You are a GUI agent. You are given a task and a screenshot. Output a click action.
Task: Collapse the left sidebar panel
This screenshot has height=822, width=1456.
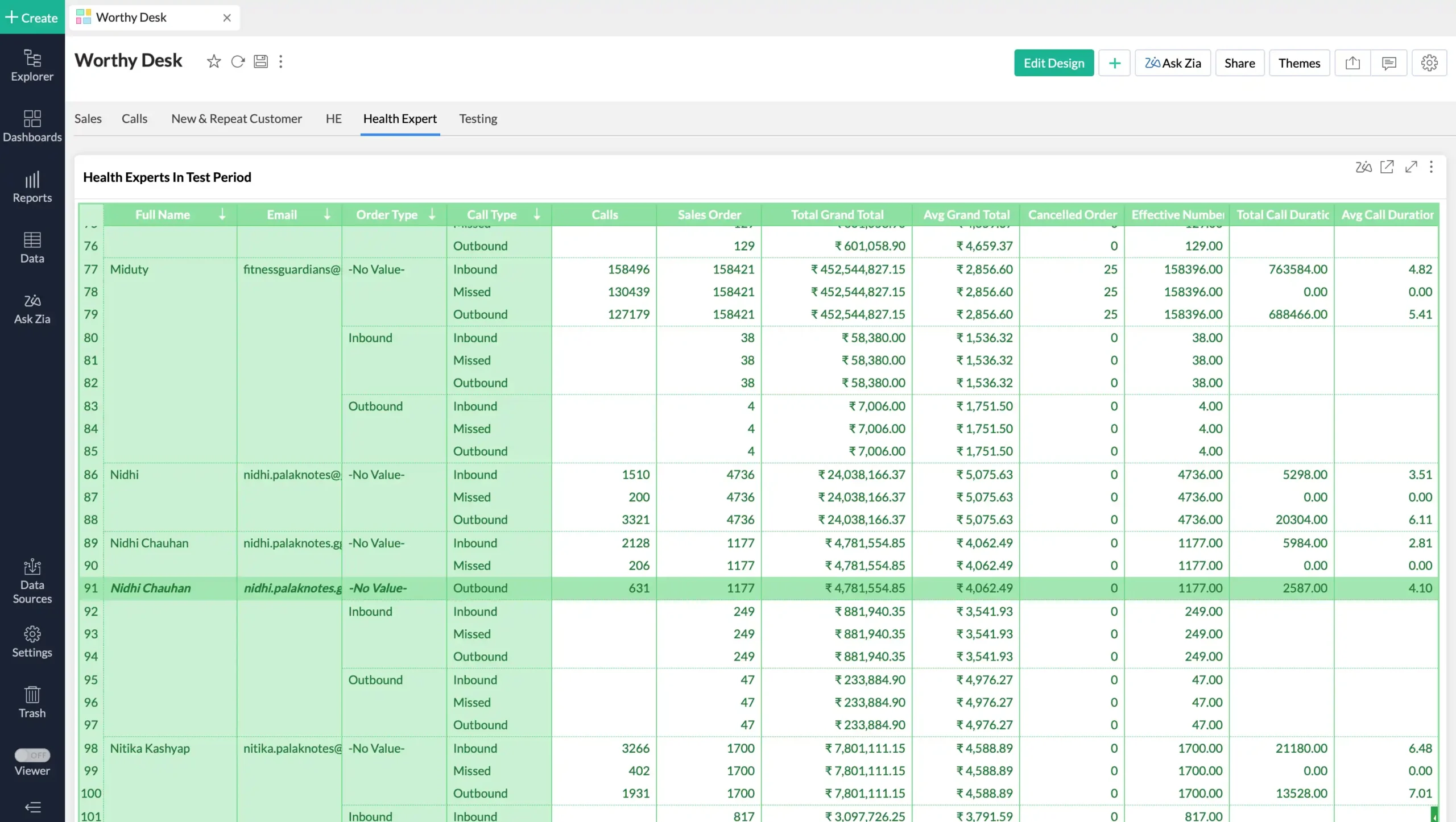click(32, 807)
